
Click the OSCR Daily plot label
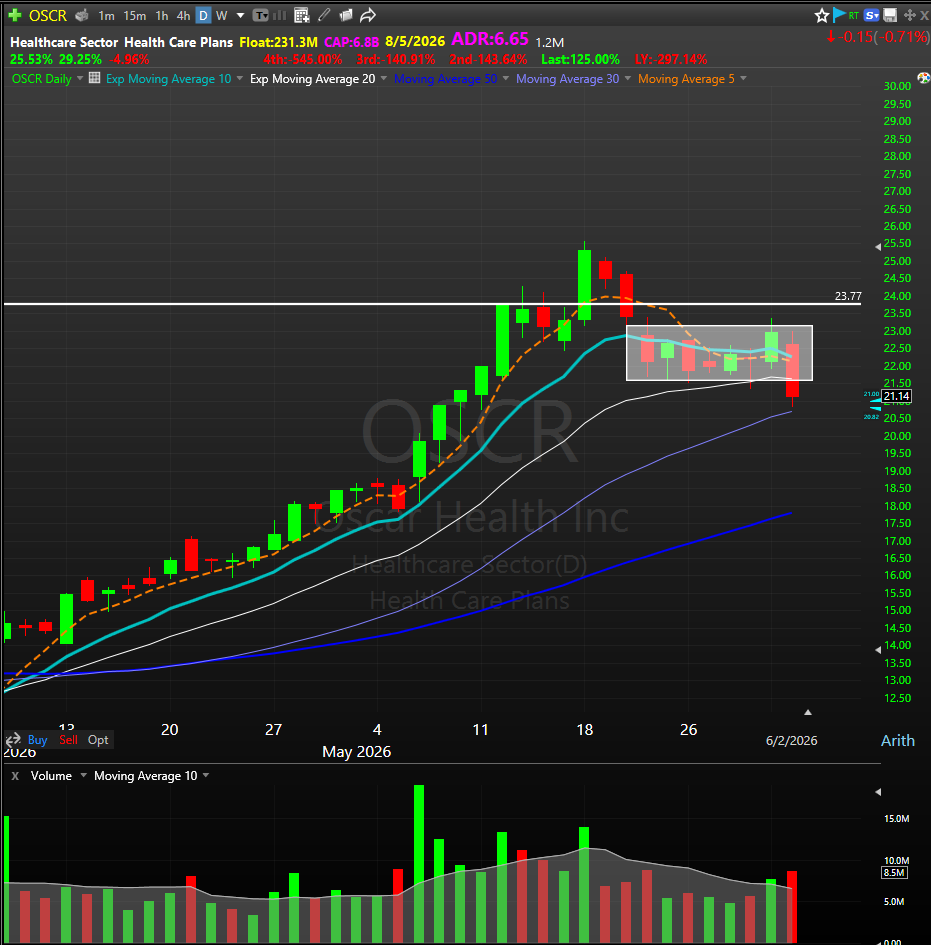(x=42, y=78)
